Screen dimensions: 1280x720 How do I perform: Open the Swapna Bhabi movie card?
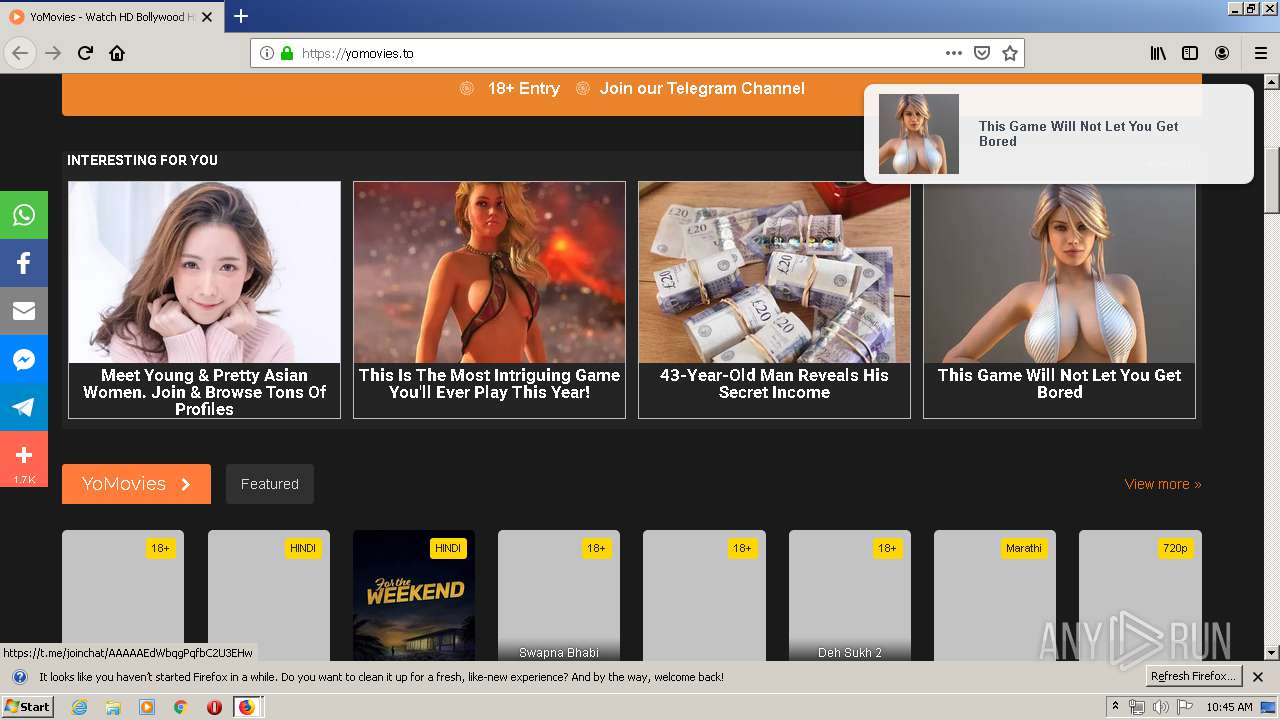pos(559,595)
